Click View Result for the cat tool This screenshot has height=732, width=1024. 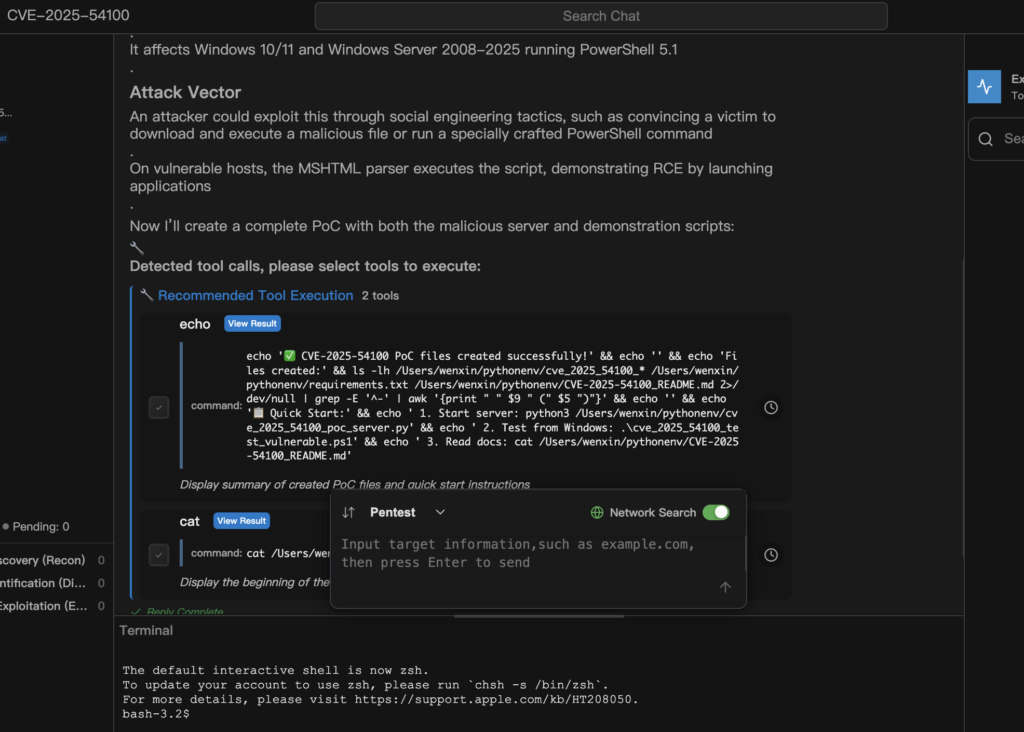[x=241, y=521]
